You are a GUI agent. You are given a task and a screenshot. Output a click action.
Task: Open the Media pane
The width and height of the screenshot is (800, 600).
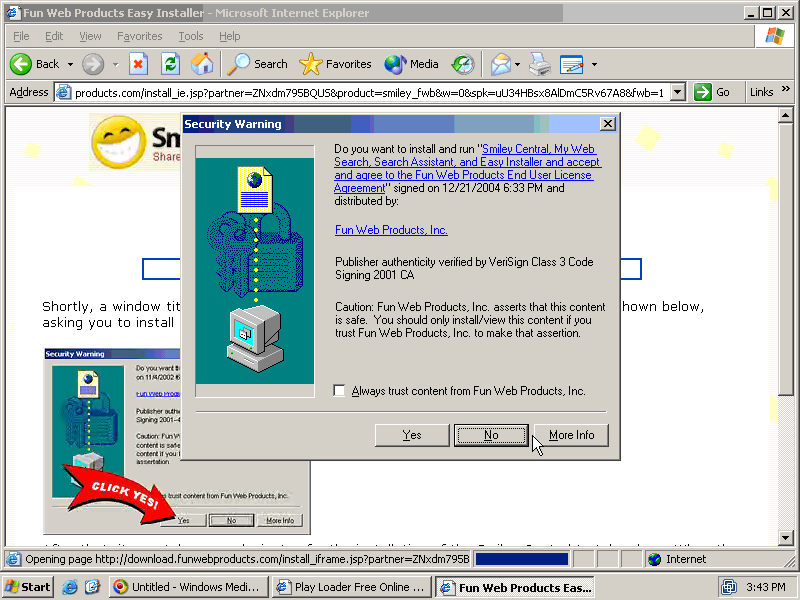coord(411,64)
